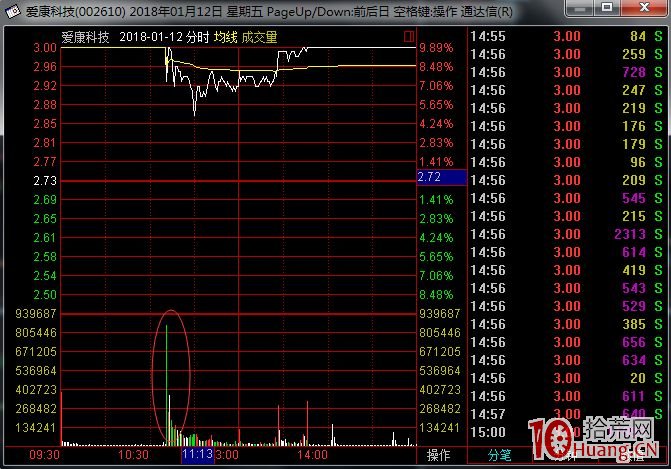Close the 爱康科技 intraday window
Viewport: 671px width, 469px height.
(644, 8)
